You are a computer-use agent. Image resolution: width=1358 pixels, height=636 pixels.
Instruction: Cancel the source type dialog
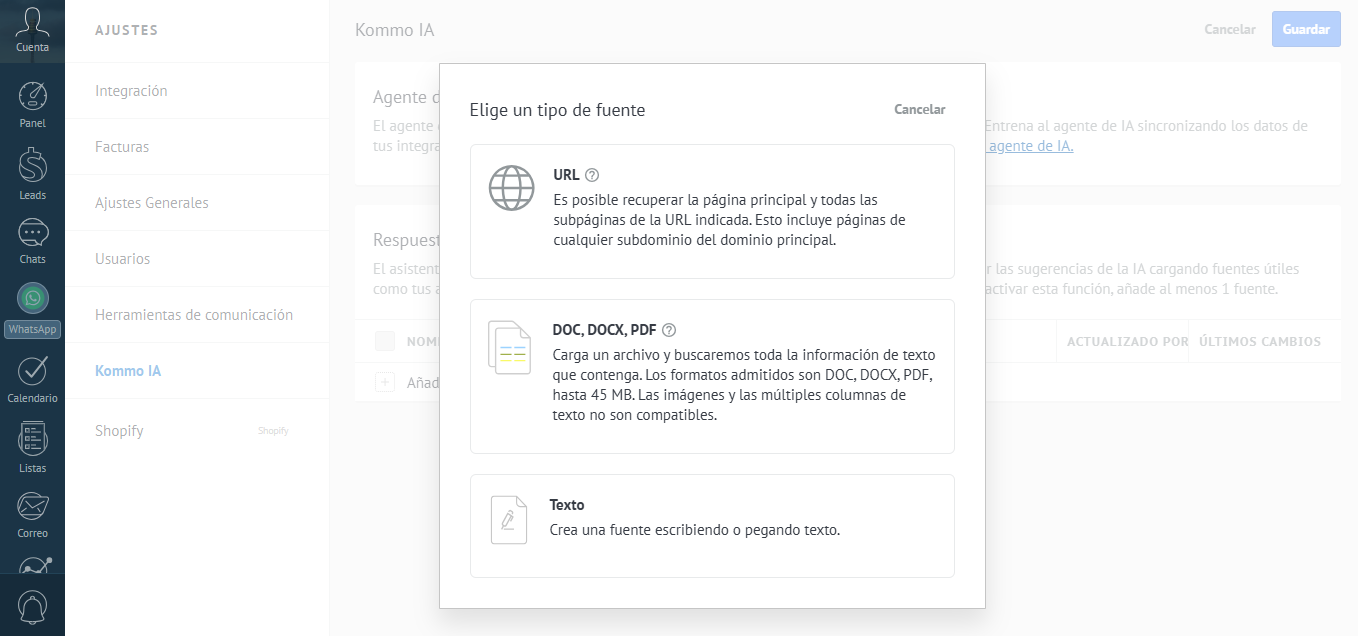(x=919, y=110)
